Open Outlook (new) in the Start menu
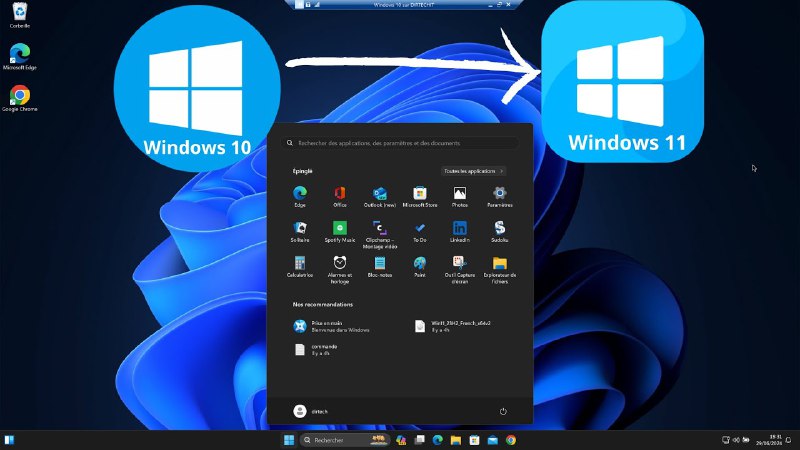The height and width of the screenshot is (450, 800). (x=380, y=196)
